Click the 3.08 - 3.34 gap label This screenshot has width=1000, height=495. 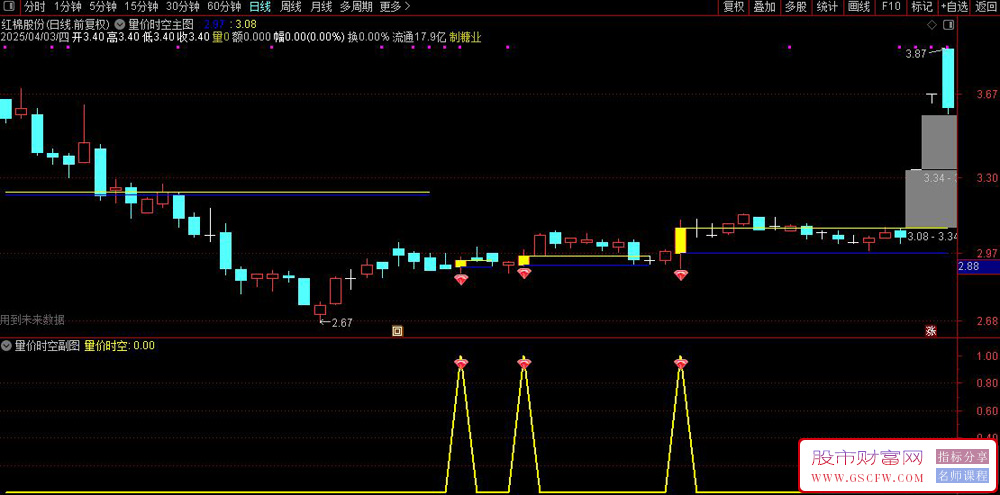pos(933,237)
